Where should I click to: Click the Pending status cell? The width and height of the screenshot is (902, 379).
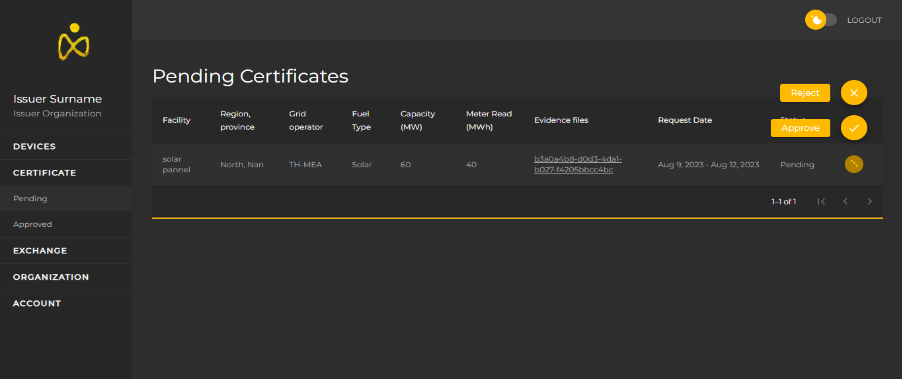(797, 164)
